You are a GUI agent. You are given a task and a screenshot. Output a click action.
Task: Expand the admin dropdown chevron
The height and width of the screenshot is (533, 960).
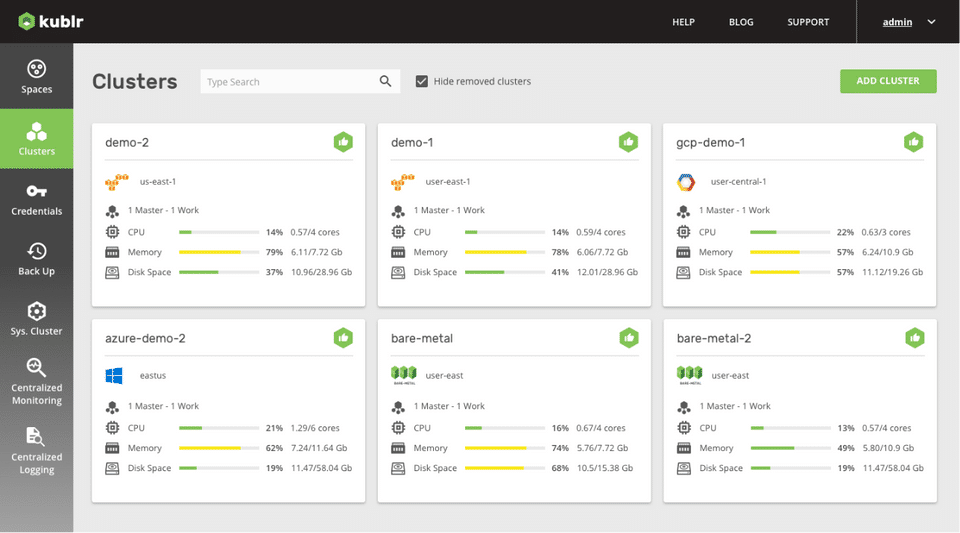click(931, 22)
